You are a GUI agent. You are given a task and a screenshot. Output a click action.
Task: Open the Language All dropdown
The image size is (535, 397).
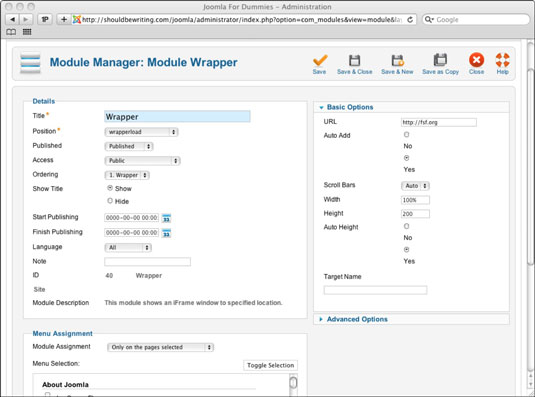coord(128,248)
